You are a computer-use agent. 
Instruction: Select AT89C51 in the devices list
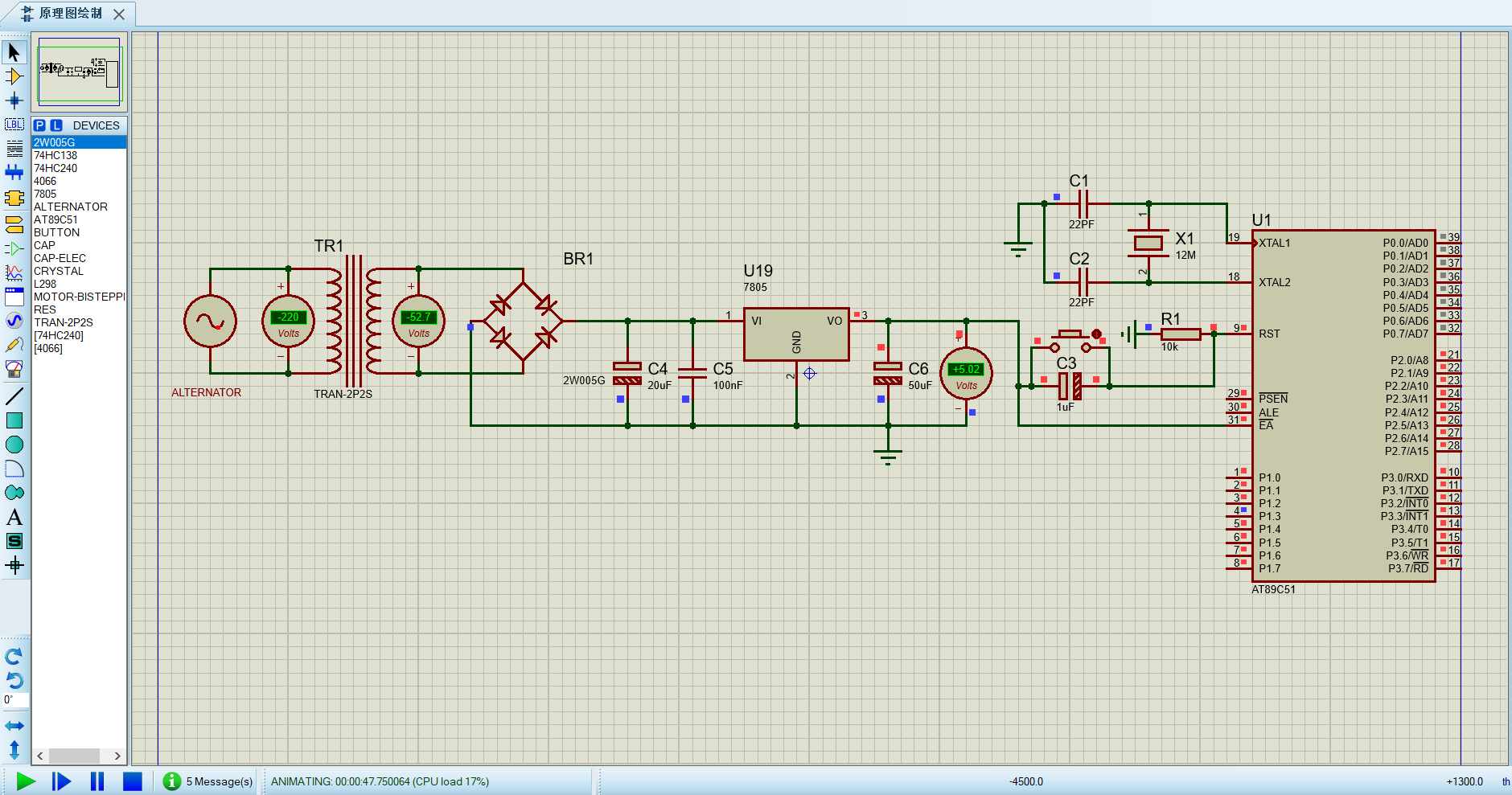[58, 219]
